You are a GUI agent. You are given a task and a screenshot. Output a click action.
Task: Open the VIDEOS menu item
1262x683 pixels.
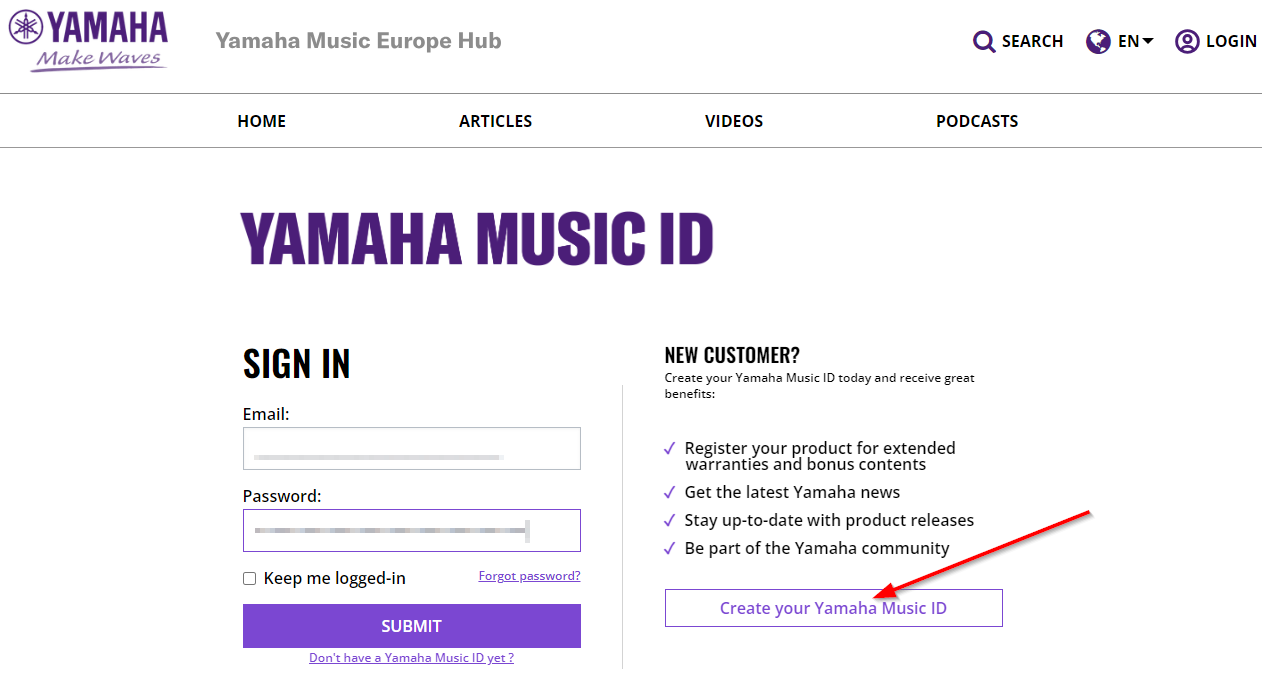[x=734, y=121]
